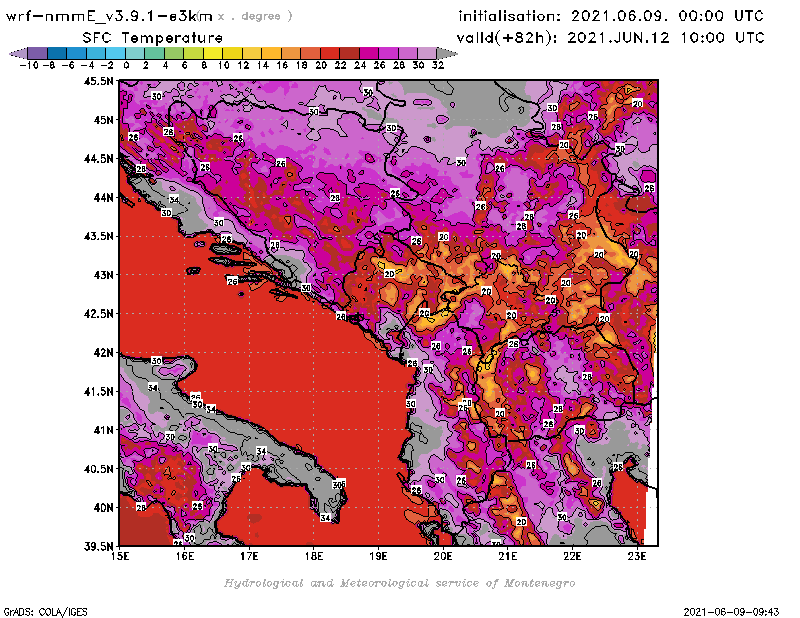Click the 24 value on the color scale
The image size is (800, 618).
tap(360, 65)
